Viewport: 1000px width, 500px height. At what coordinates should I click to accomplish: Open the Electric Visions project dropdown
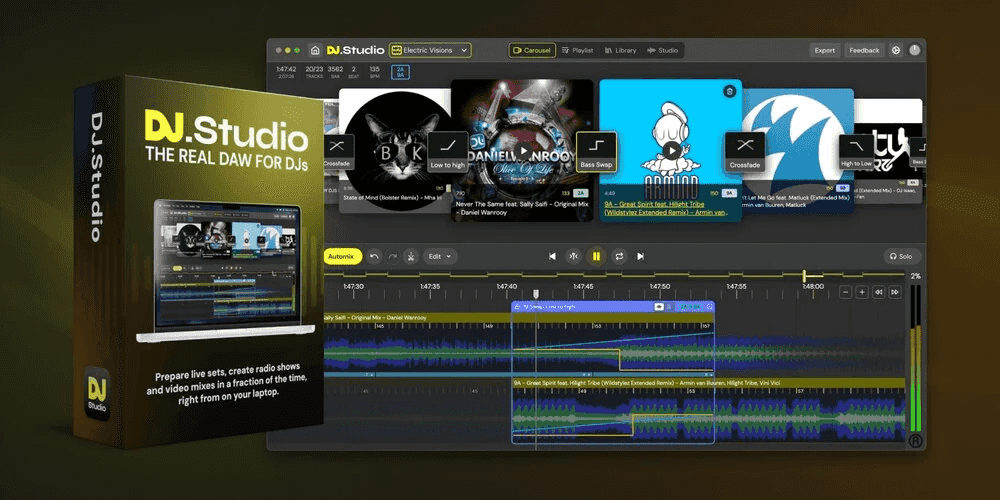coord(430,50)
